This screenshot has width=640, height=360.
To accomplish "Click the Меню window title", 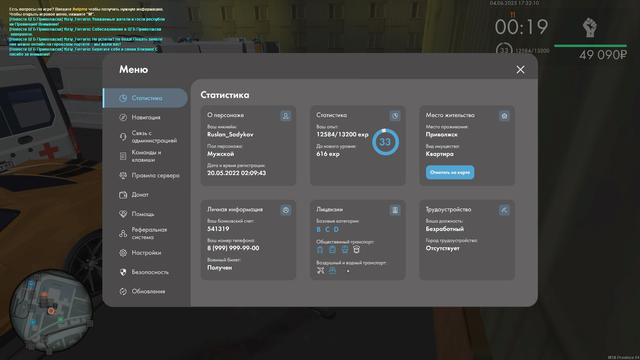I will (x=133, y=70).
